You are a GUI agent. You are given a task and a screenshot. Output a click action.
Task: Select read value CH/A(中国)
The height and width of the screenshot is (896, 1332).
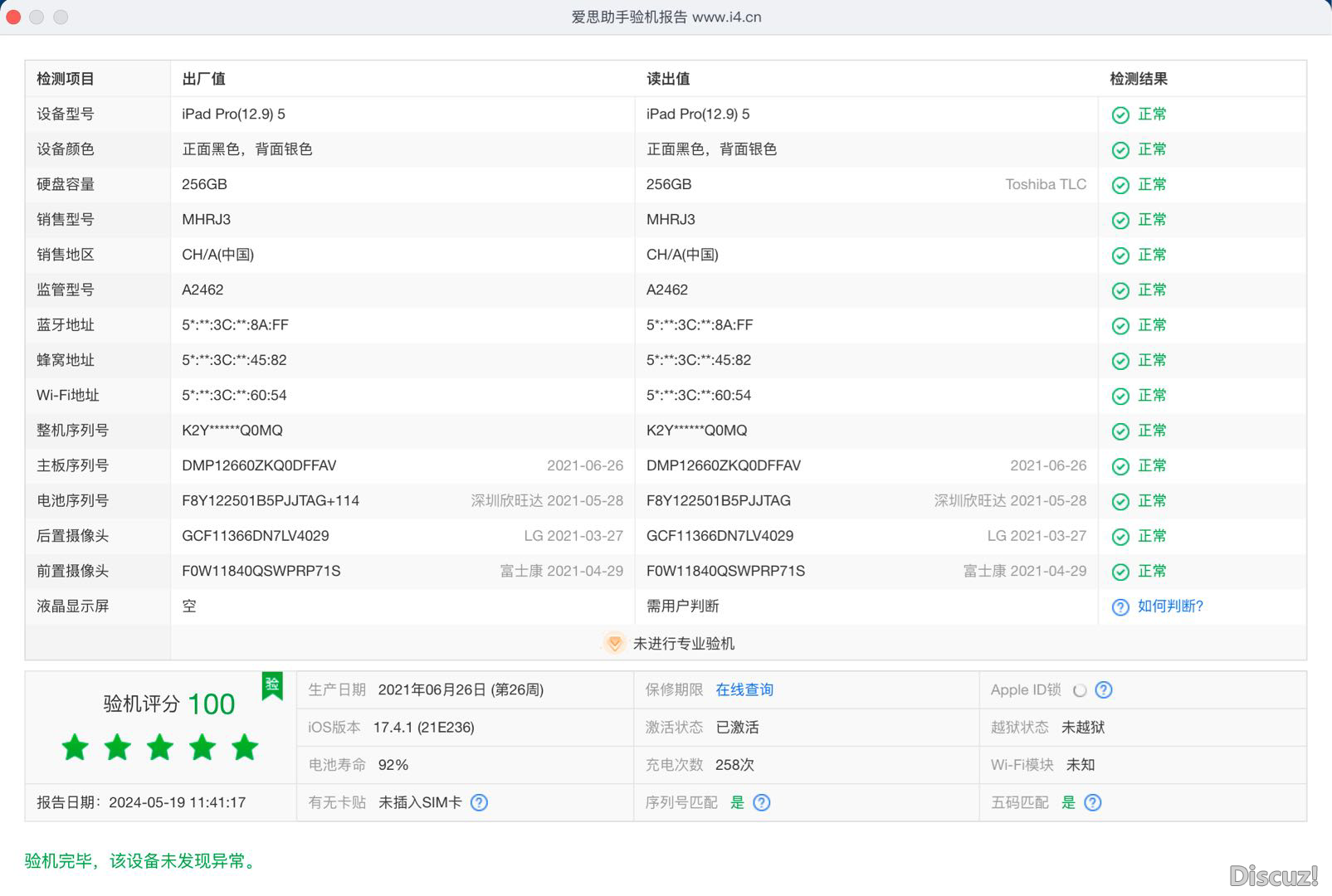[682, 255]
